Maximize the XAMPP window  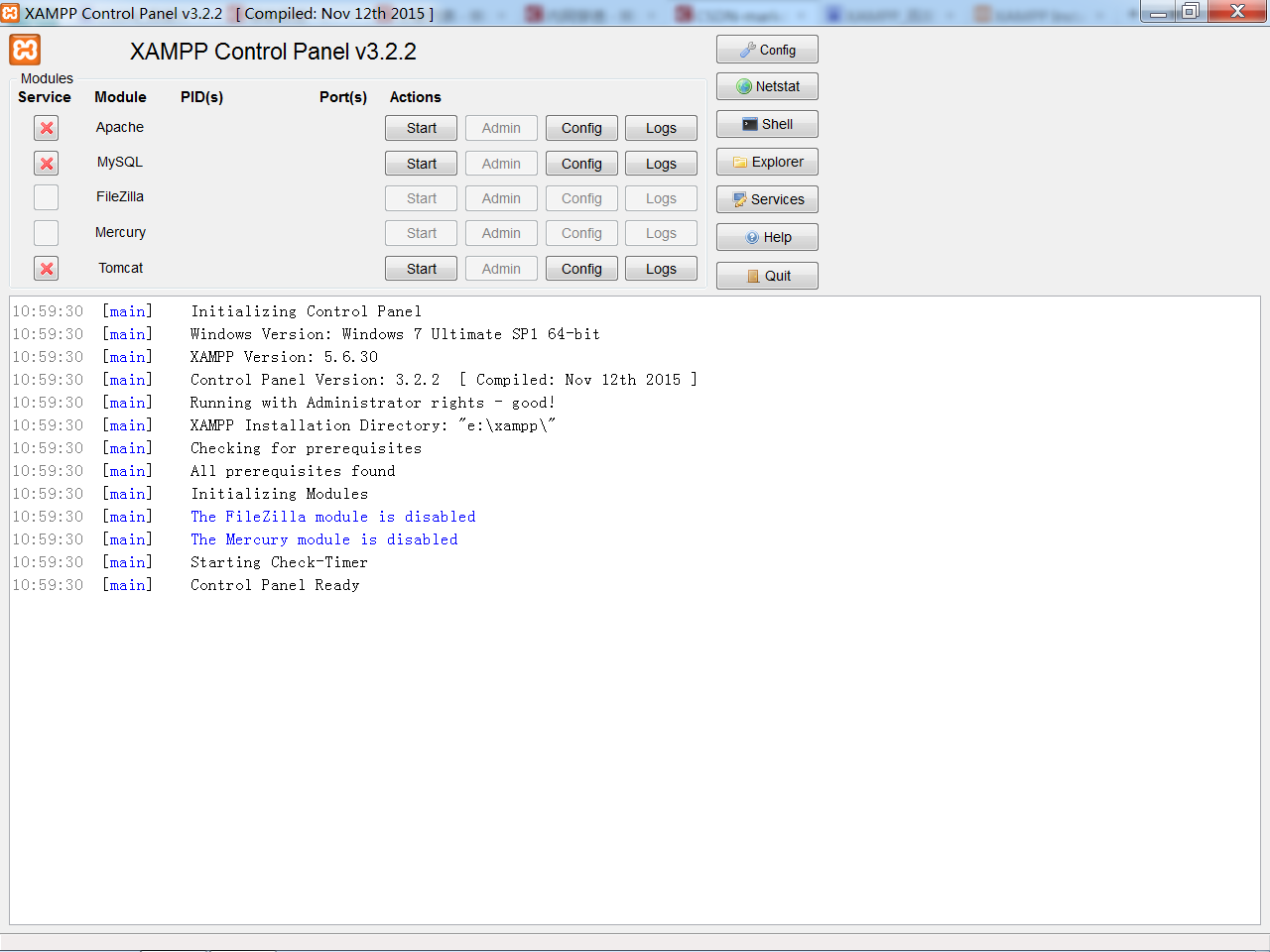pyautogui.click(x=1191, y=11)
